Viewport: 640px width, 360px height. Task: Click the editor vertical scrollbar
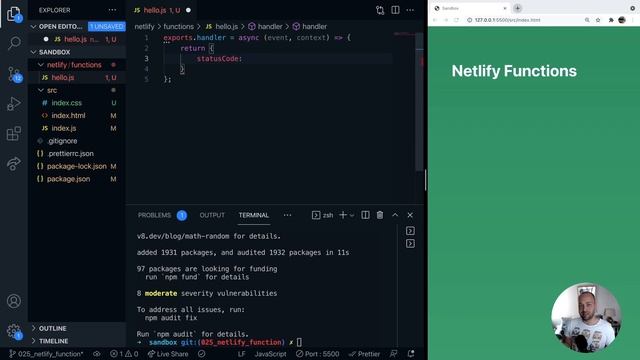click(420, 102)
